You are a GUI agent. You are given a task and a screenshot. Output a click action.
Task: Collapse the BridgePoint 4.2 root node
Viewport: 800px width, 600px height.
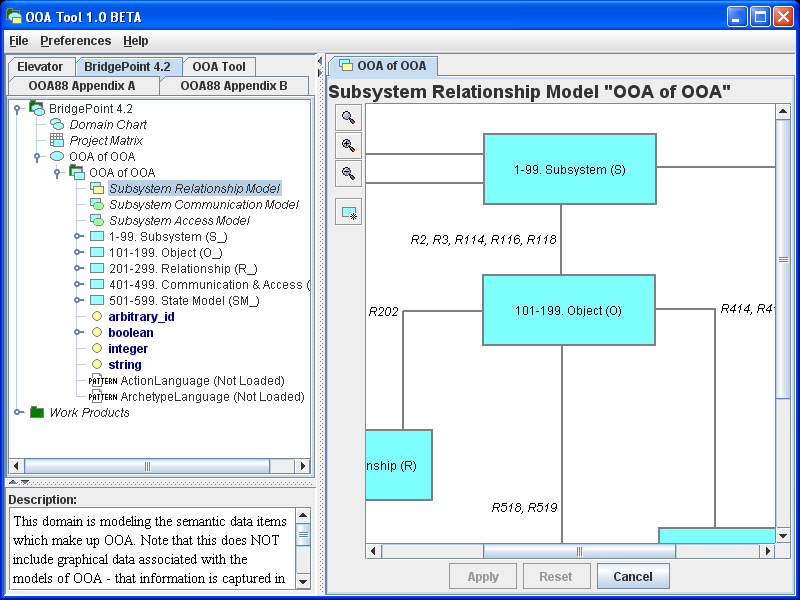[x=17, y=109]
